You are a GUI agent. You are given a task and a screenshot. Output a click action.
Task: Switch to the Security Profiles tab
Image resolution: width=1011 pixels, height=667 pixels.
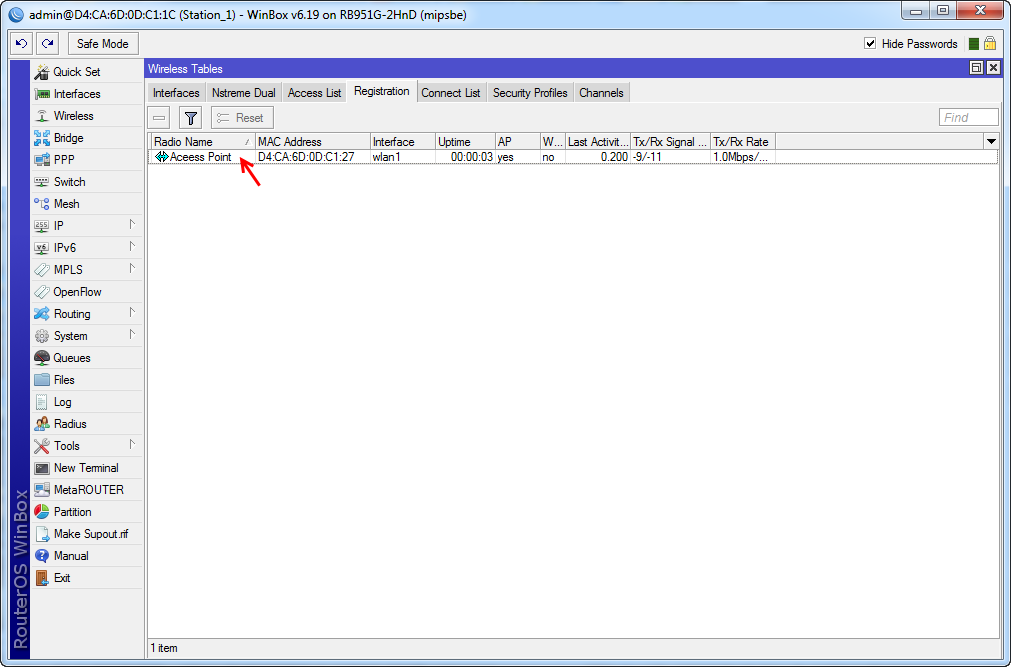[x=530, y=93]
